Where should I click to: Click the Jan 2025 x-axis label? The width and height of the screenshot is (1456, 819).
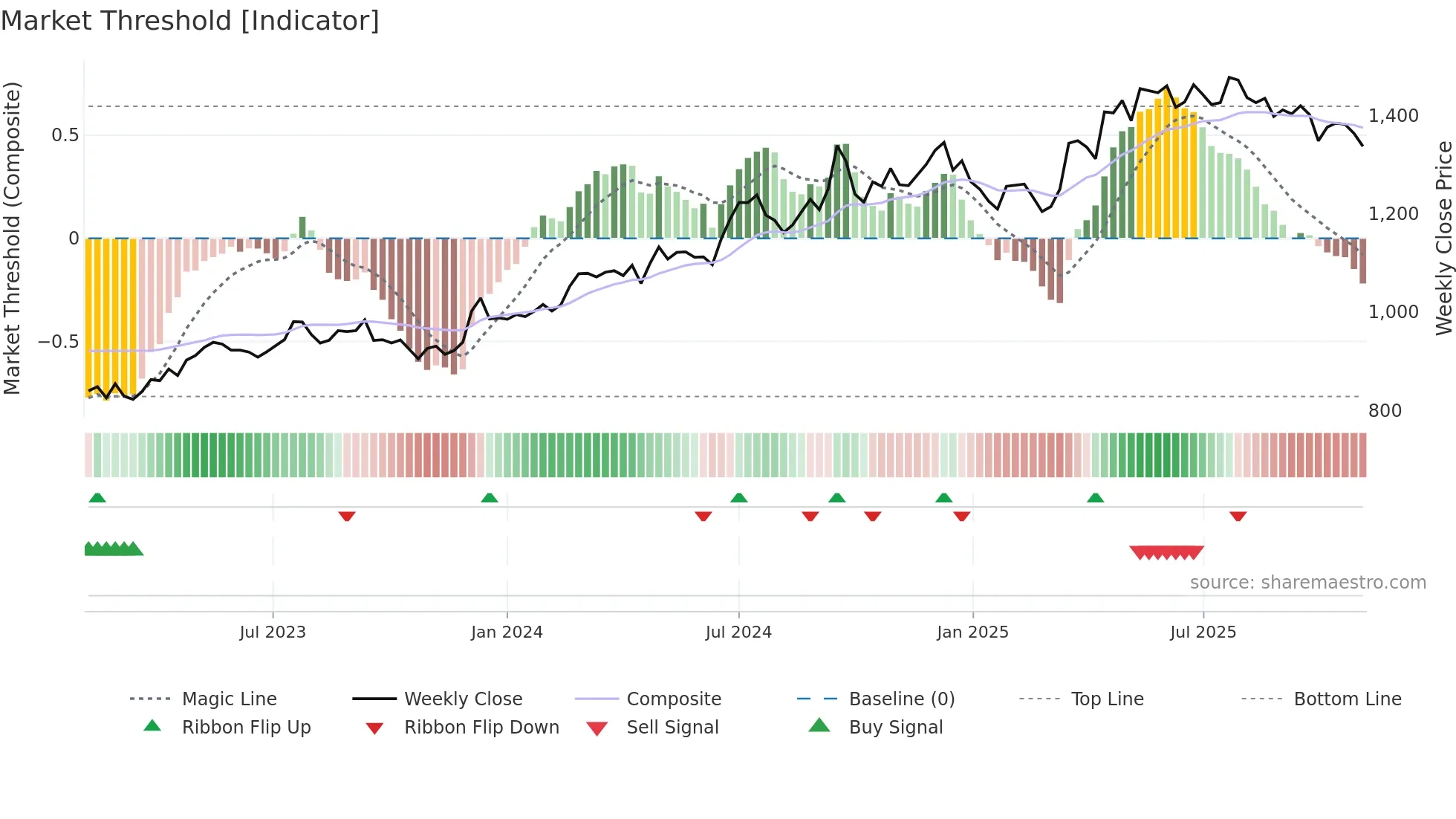click(x=972, y=632)
